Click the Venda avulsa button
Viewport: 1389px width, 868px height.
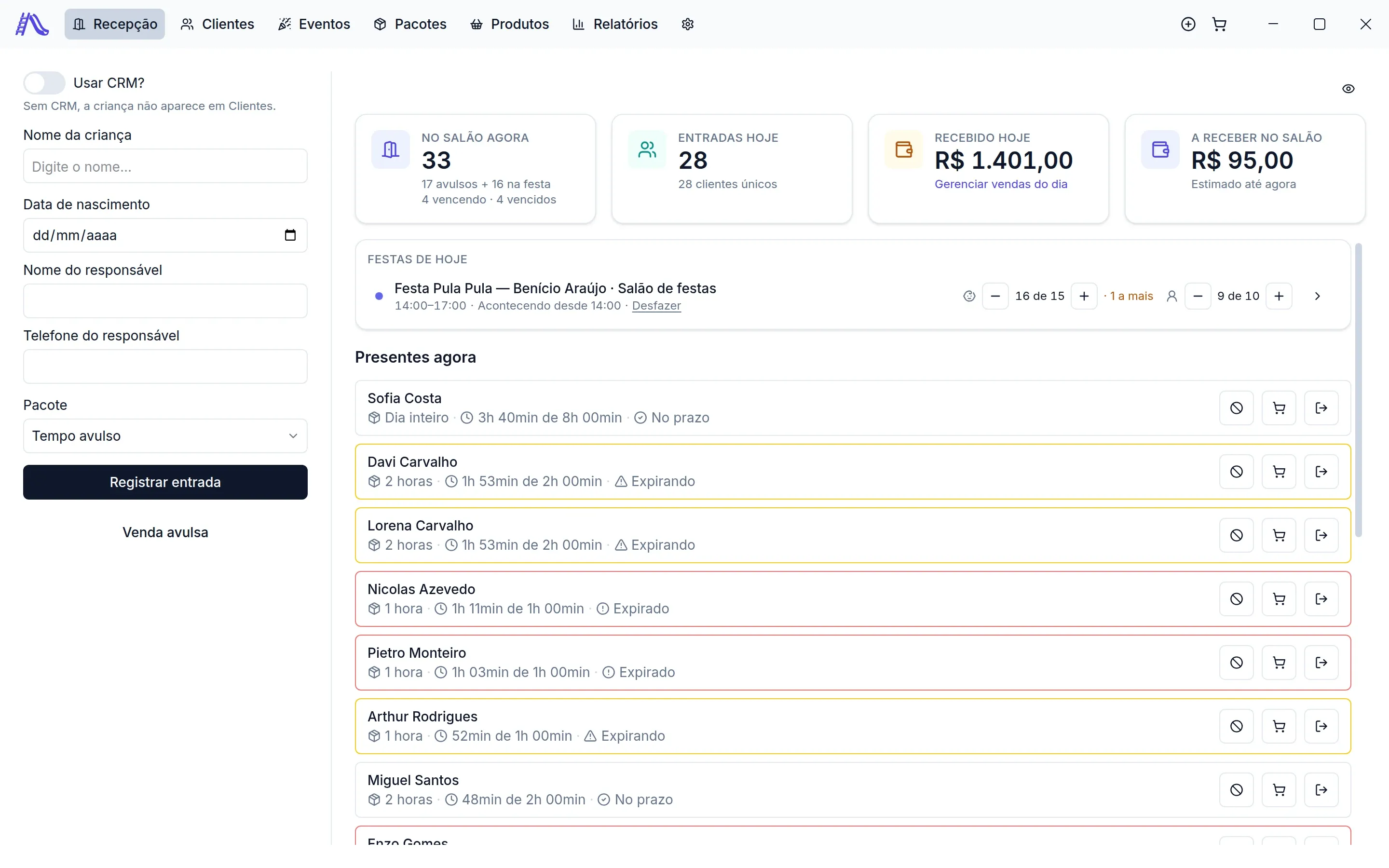(x=165, y=533)
